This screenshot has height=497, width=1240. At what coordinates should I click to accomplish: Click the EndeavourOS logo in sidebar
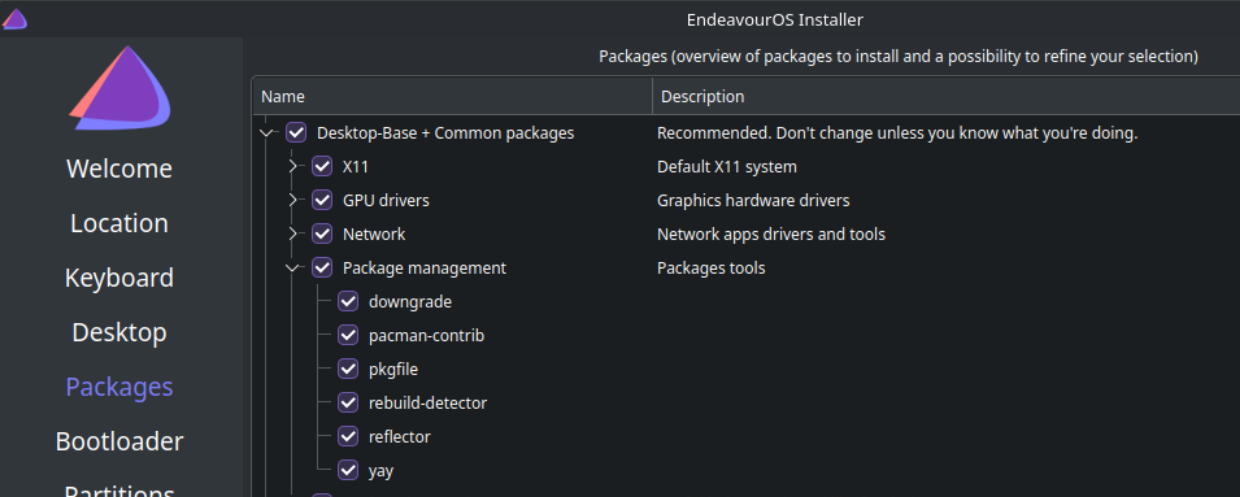click(x=119, y=88)
